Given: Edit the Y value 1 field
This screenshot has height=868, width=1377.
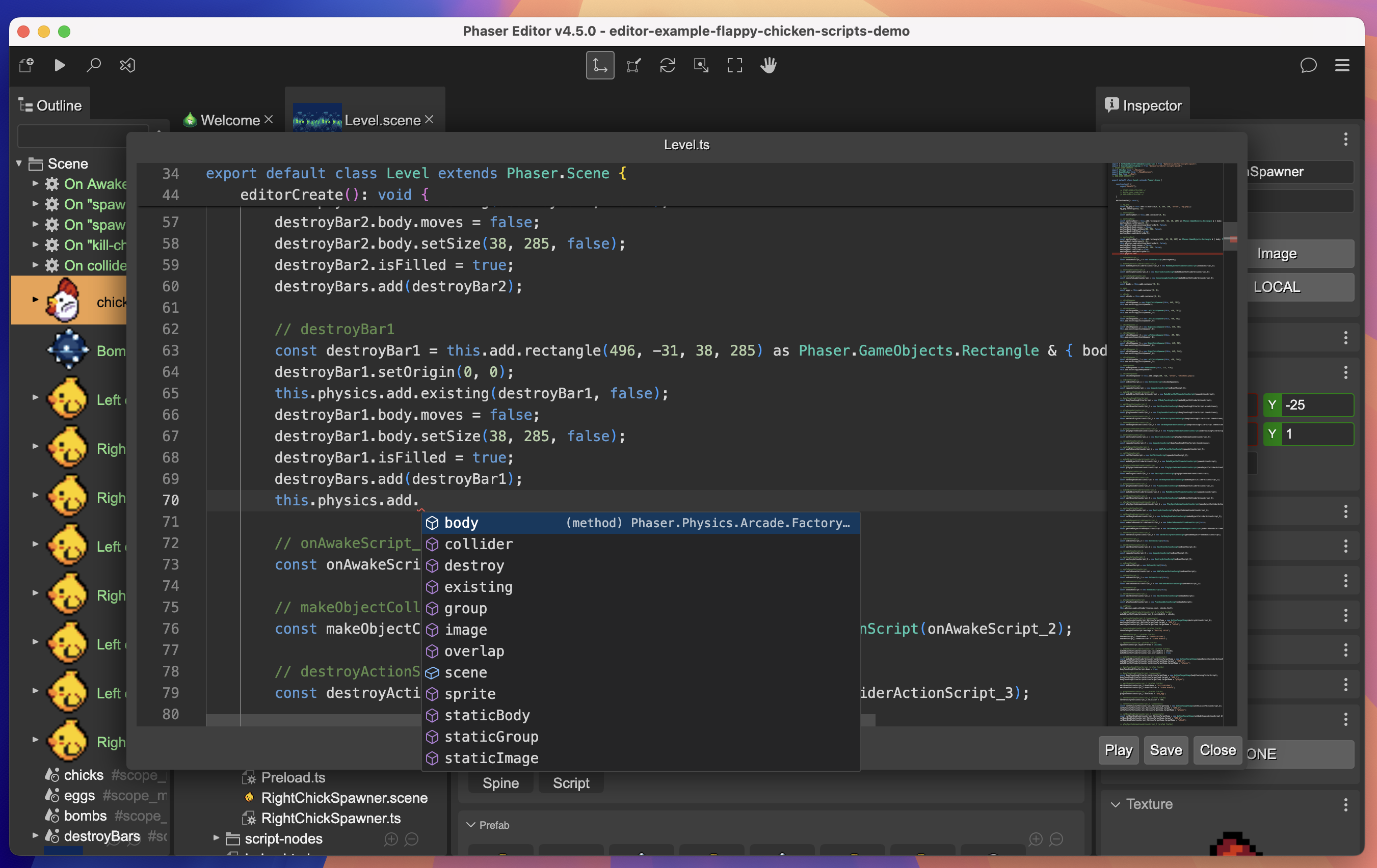Looking at the screenshot, I should click(1317, 435).
